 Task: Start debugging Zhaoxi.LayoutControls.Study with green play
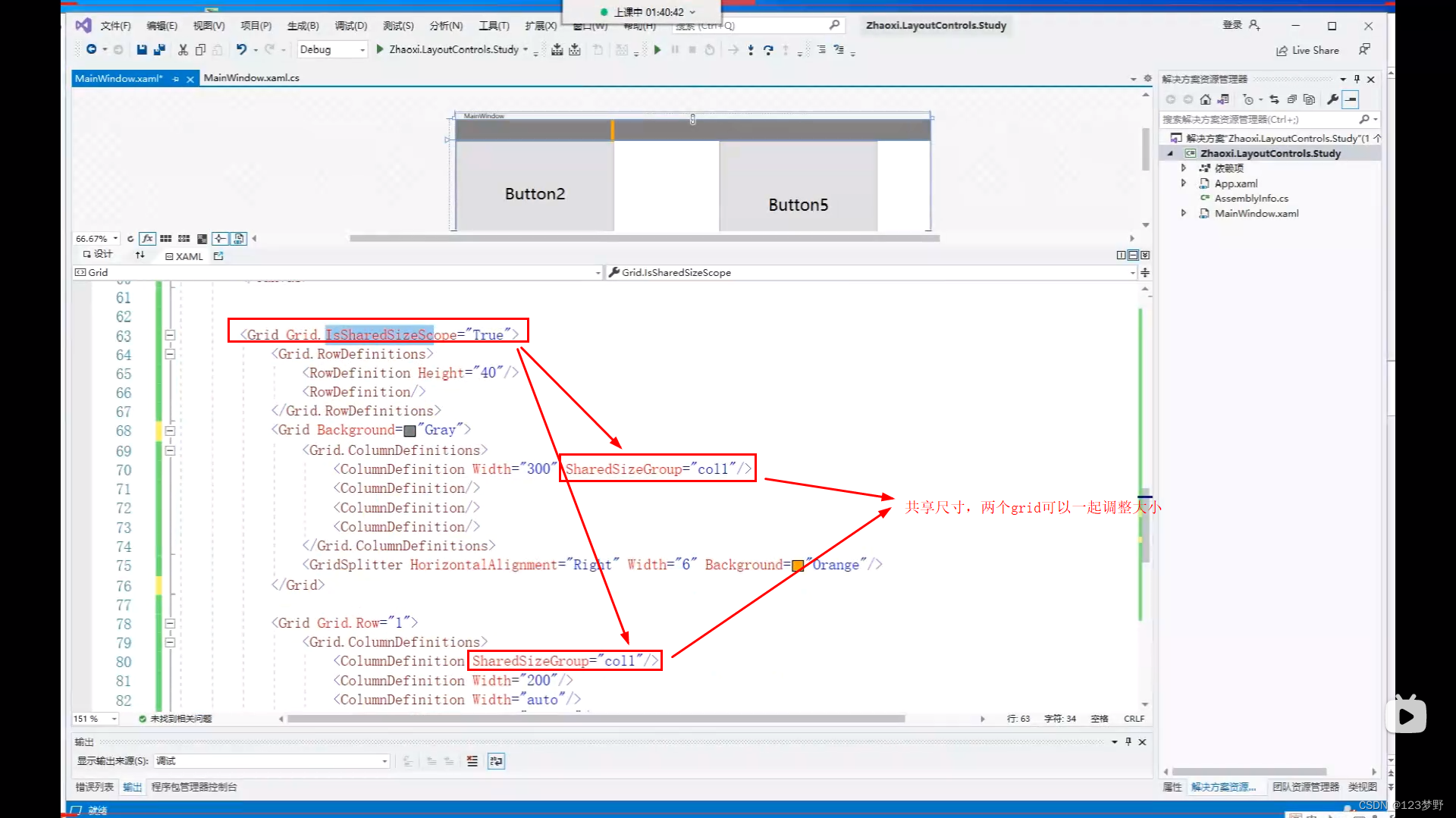pyautogui.click(x=453, y=49)
